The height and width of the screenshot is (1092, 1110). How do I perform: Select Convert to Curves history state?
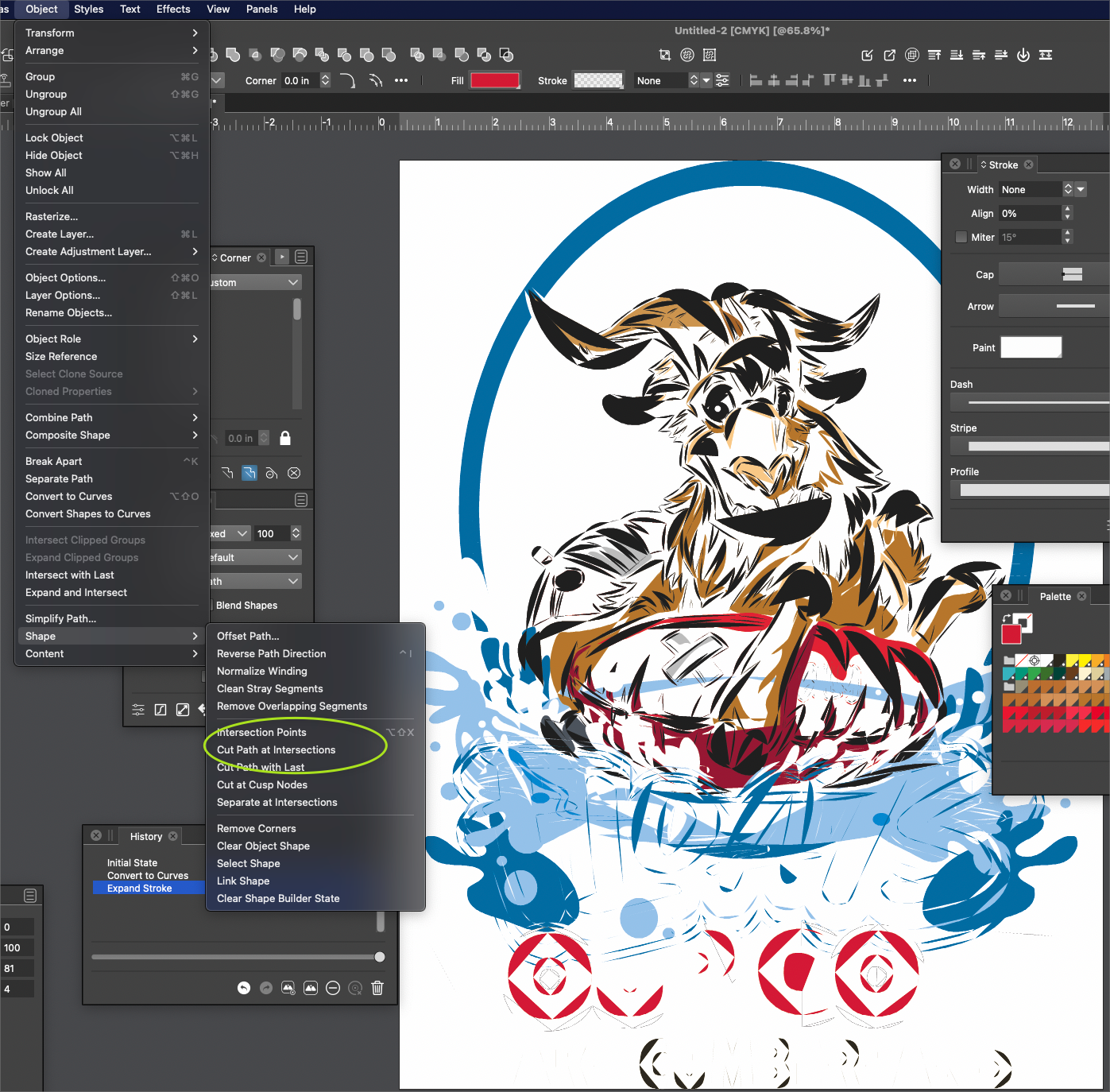pos(148,875)
